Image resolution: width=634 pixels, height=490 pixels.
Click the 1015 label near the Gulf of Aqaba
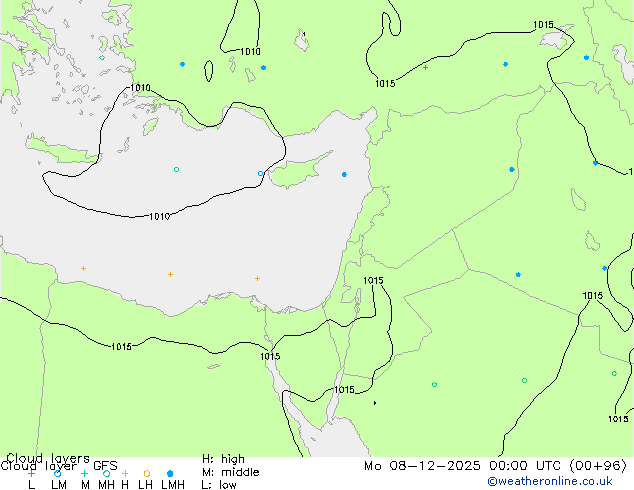pos(344,389)
